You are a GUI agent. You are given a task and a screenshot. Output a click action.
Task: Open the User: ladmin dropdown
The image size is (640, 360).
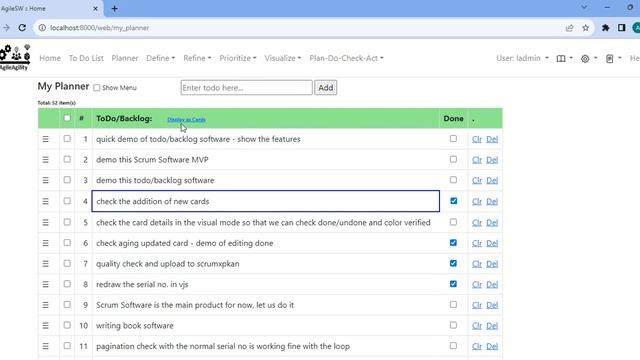(x=522, y=58)
